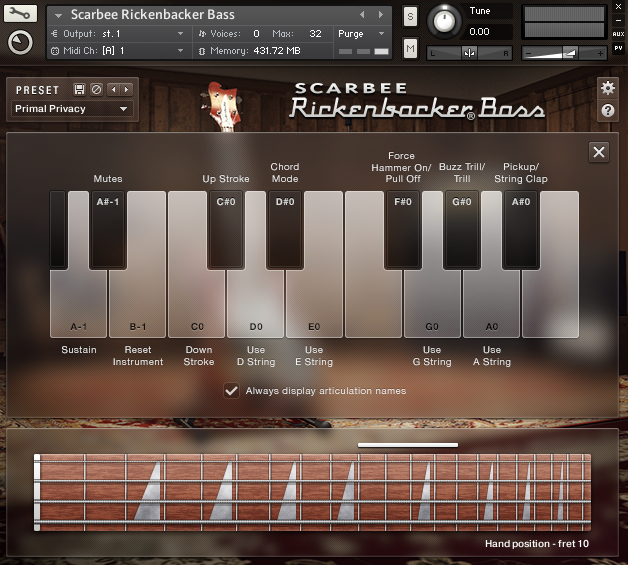Click the Max voices value 32

[315, 34]
